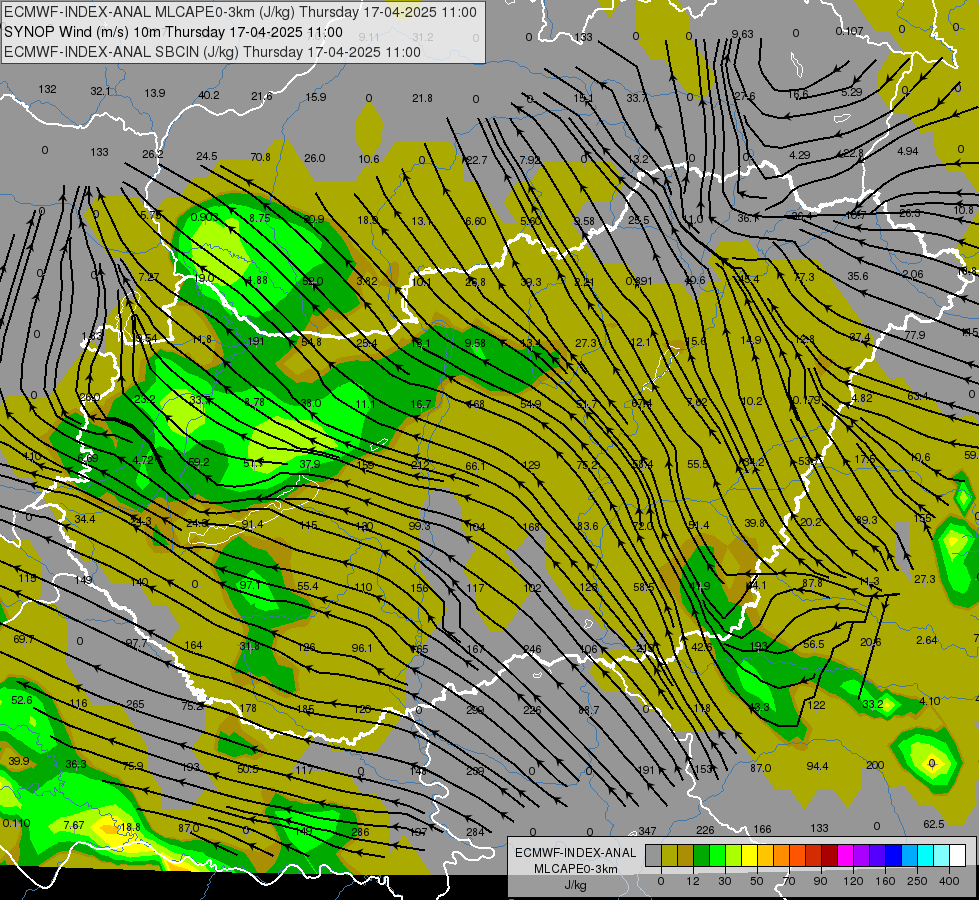Click the map value 56.5
The height and width of the screenshot is (900, 979).
[x=814, y=644]
